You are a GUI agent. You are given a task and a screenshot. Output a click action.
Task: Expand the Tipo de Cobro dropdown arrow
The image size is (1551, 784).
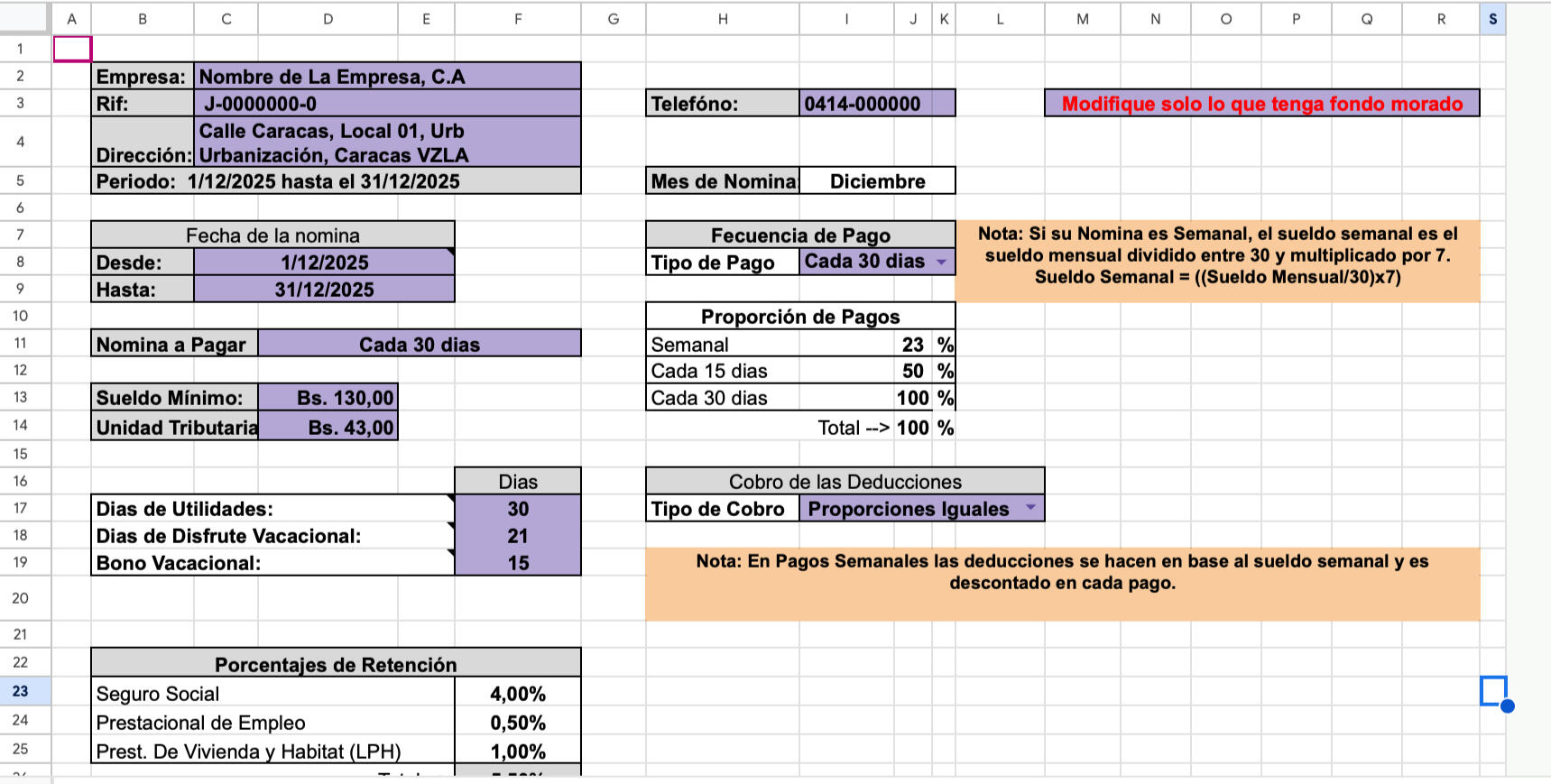1030,509
